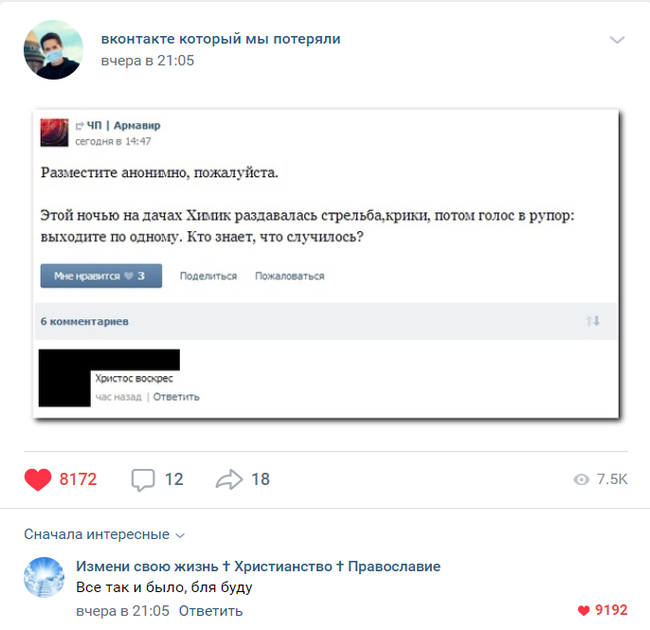Open the post timestamp вчера в 21:05
650x630 pixels.
pyautogui.click(x=148, y=61)
